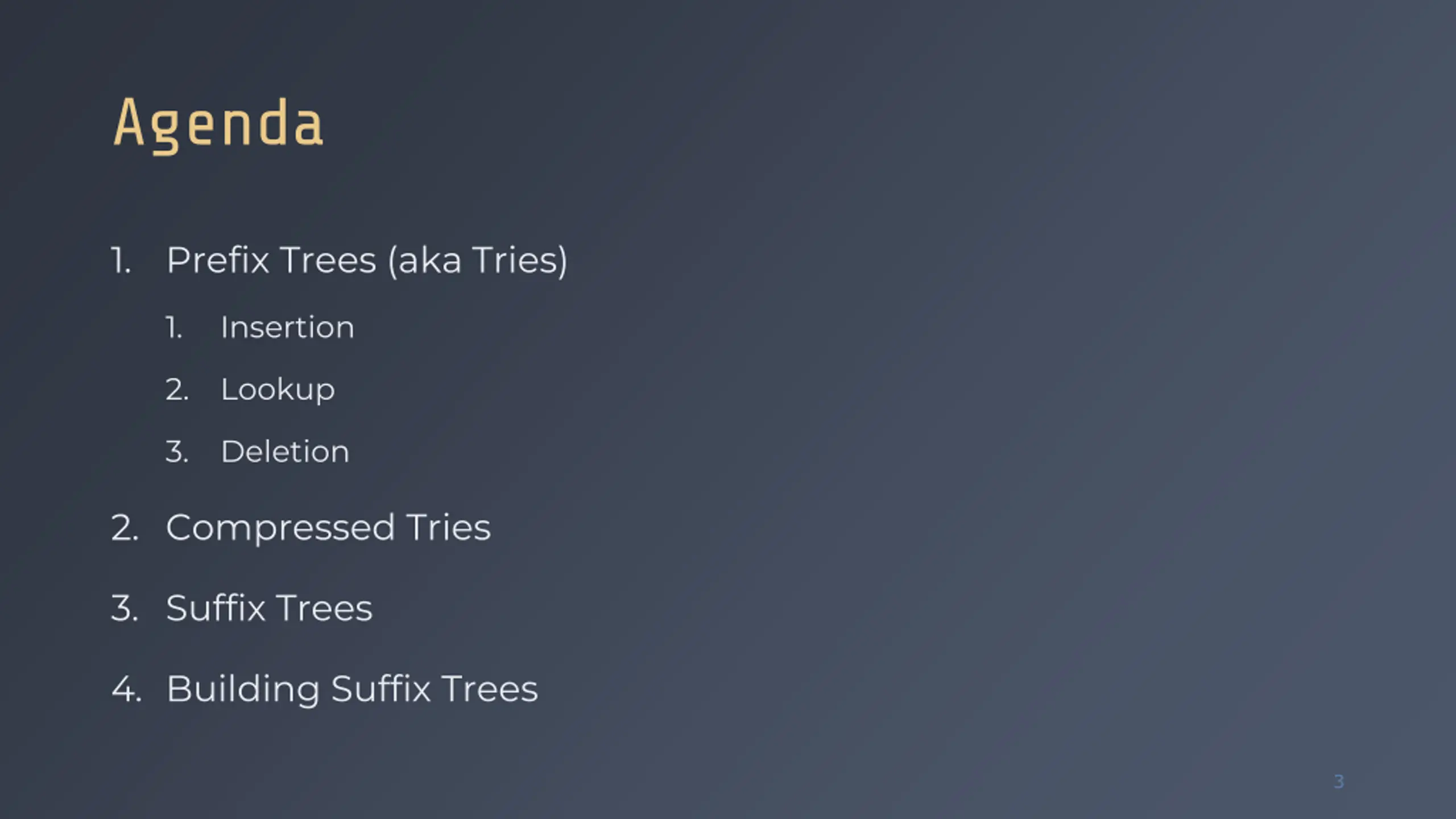
Task: Click the Deletion sub-item
Action: pos(285,452)
